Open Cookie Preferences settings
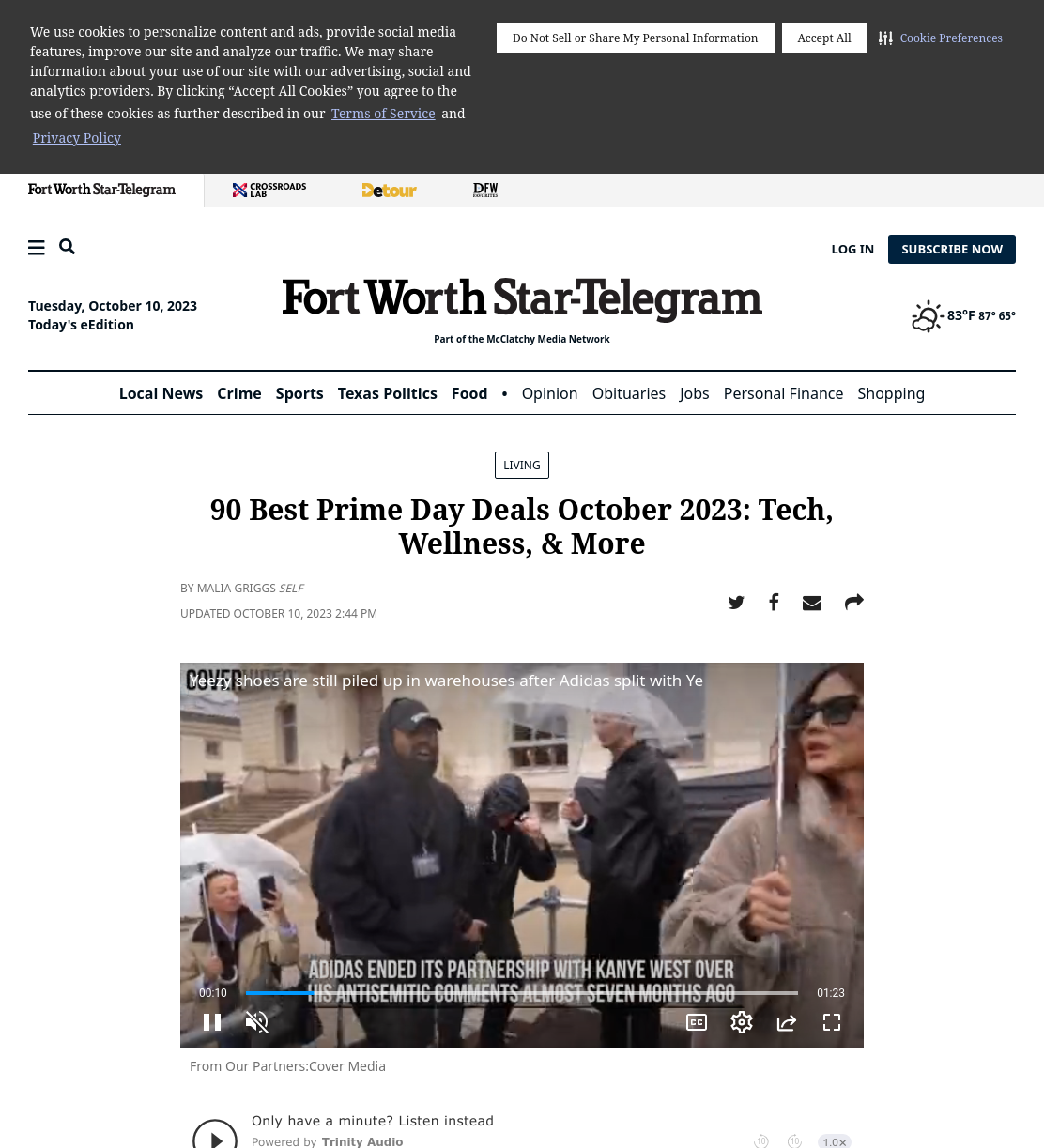 pyautogui.click(x=941, y=38)
